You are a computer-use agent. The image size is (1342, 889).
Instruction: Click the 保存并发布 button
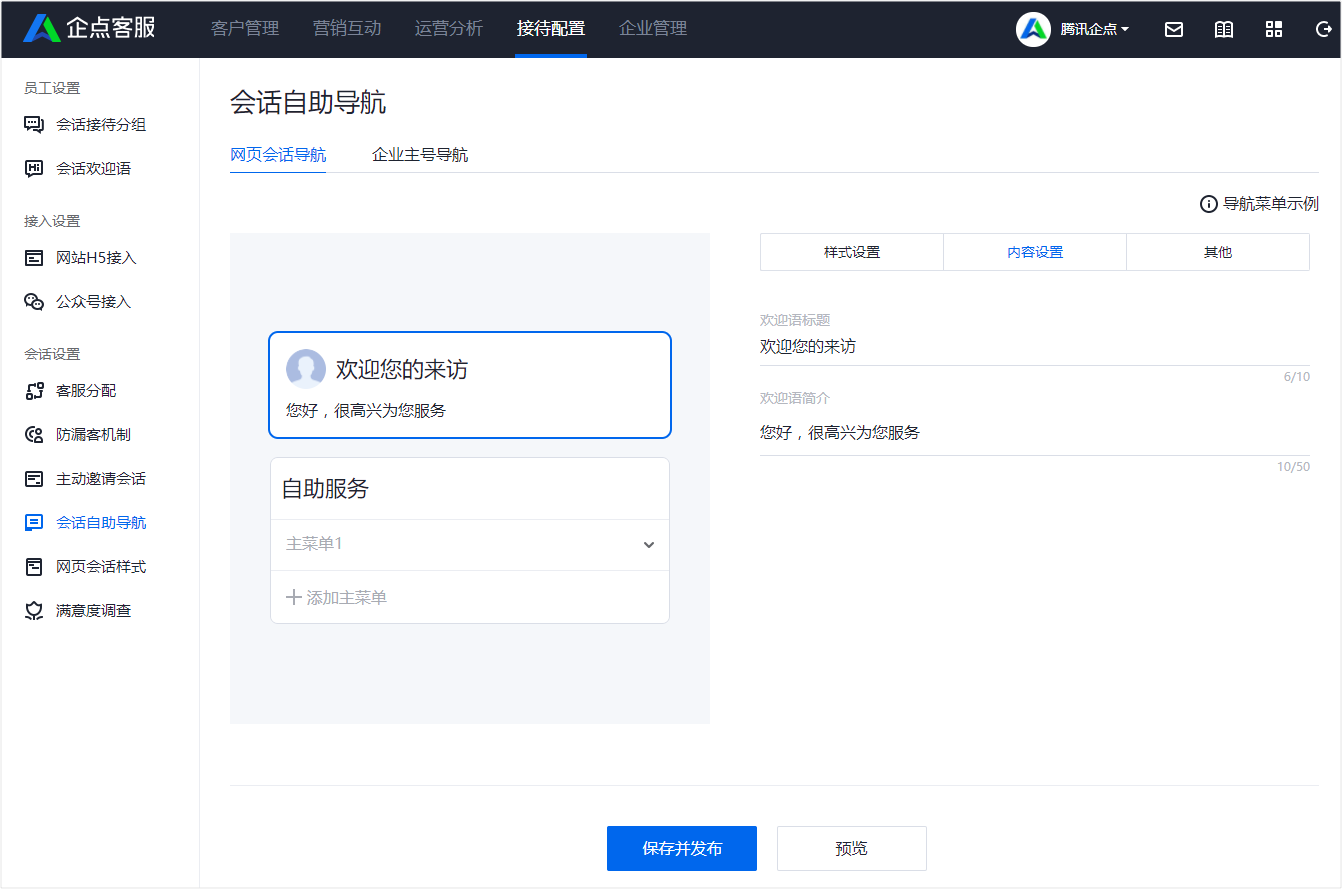click(682, 848)
